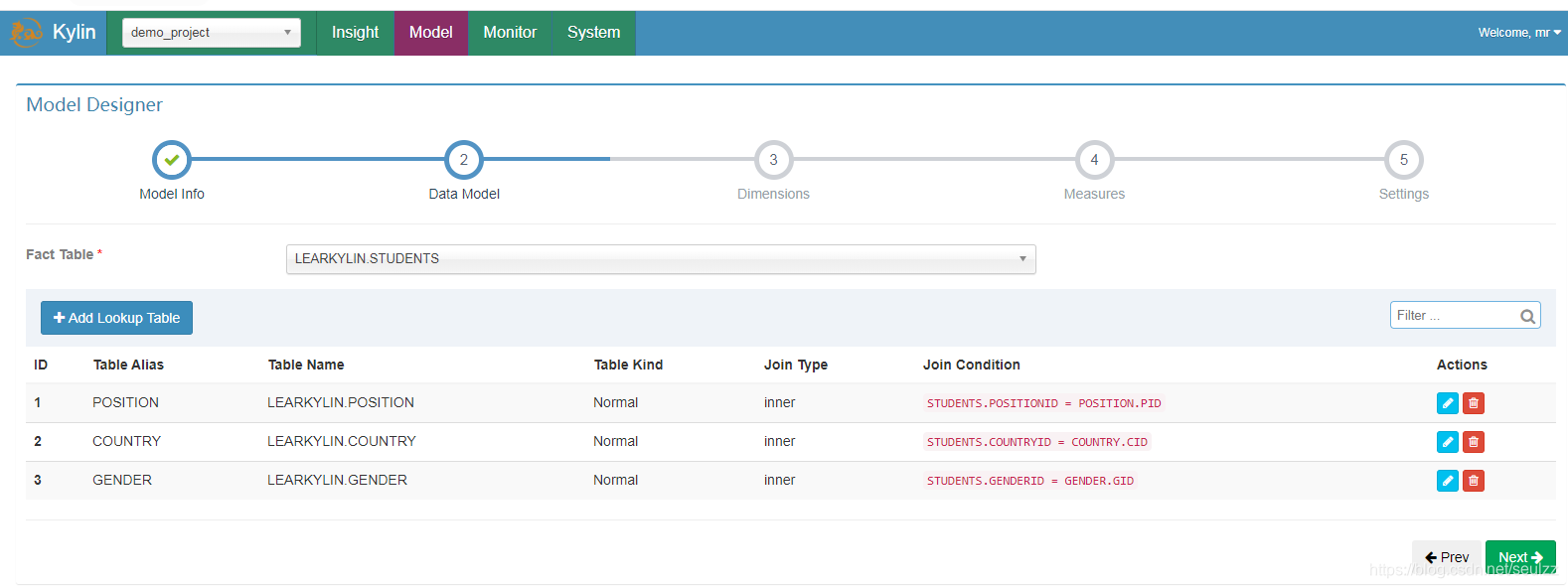
Task: Click the LEARKYLIN.COUNTRY table name cell
Action: [x=342, y=441]
